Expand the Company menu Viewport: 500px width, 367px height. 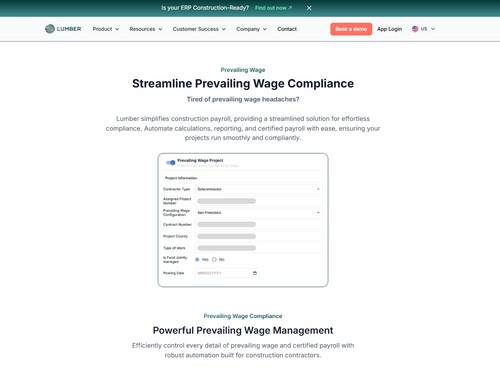(251, 29)
